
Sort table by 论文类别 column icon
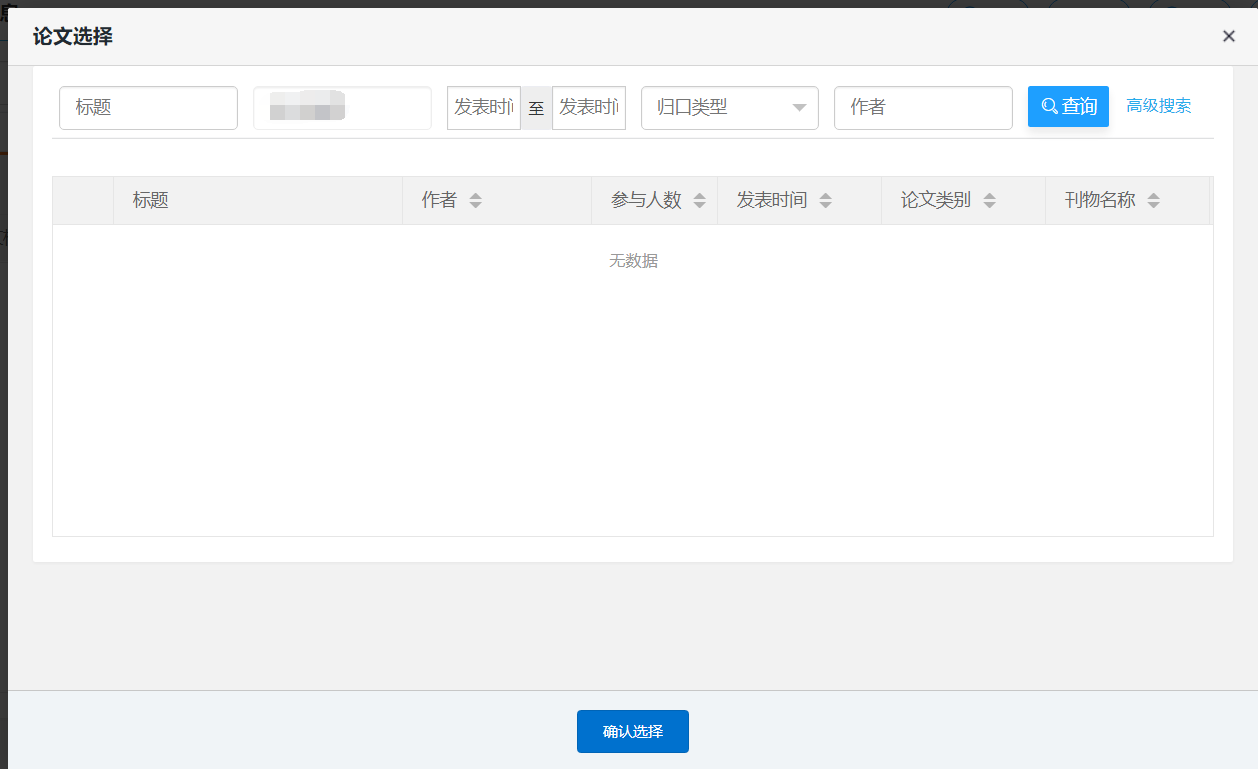point(989,201)
